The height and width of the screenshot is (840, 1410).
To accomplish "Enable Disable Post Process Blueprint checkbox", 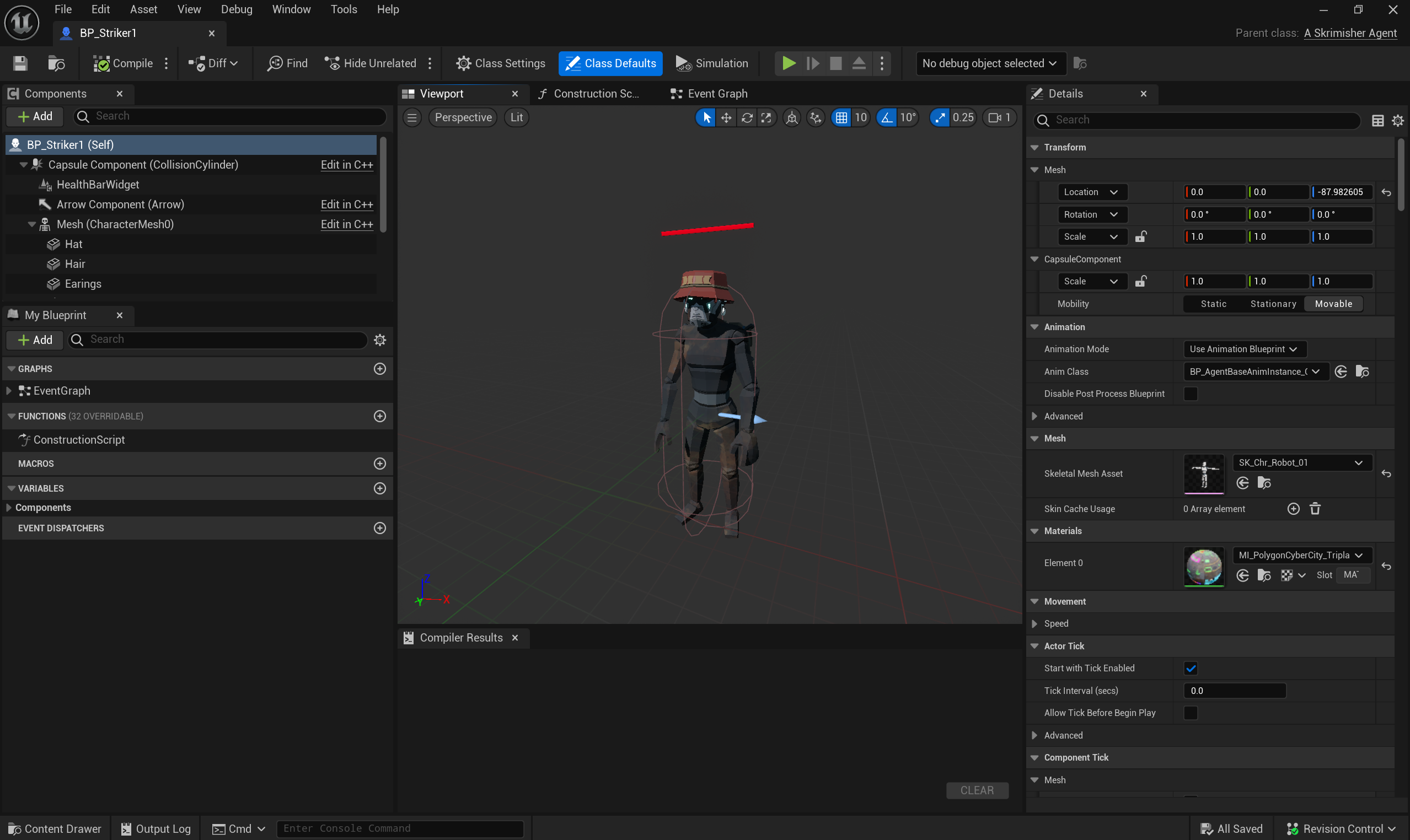I will pos(1191,394).
